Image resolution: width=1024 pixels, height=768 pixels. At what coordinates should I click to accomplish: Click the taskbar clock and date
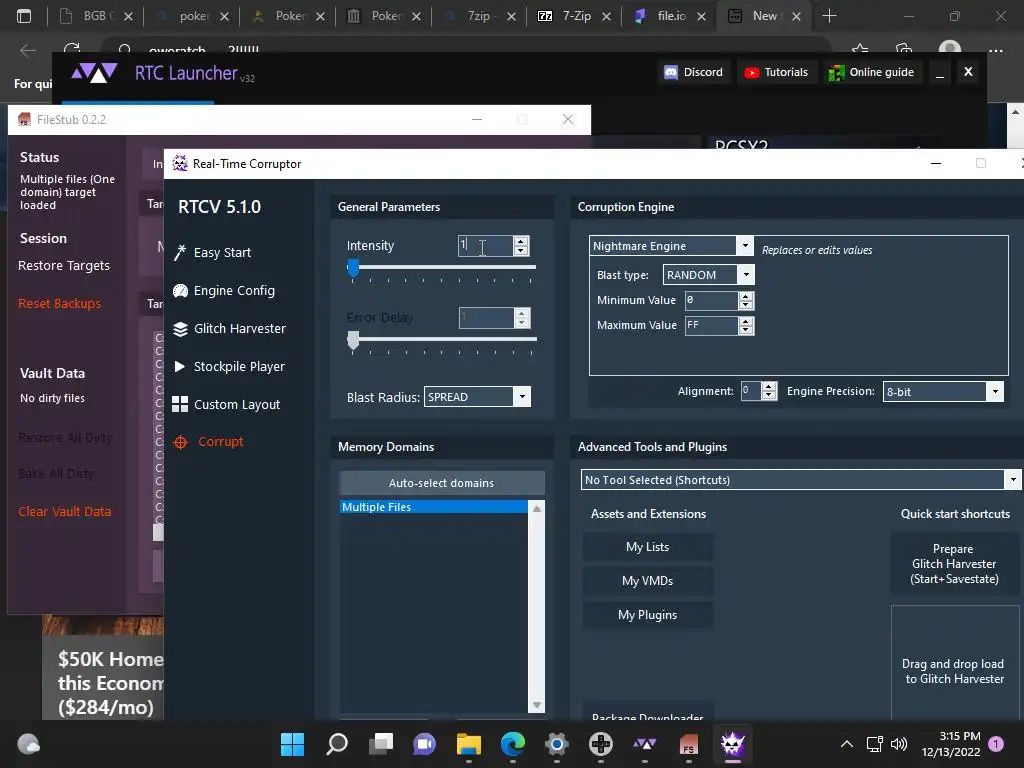click(x=951, y=744)
